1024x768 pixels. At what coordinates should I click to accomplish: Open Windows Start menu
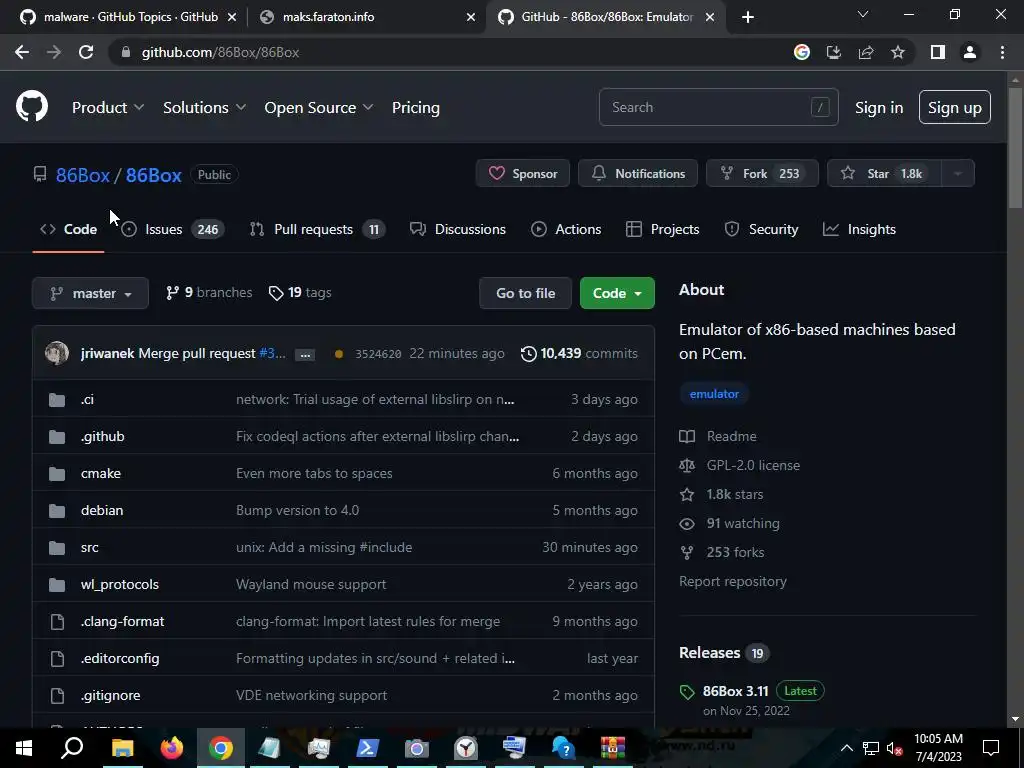coord(24,748)
